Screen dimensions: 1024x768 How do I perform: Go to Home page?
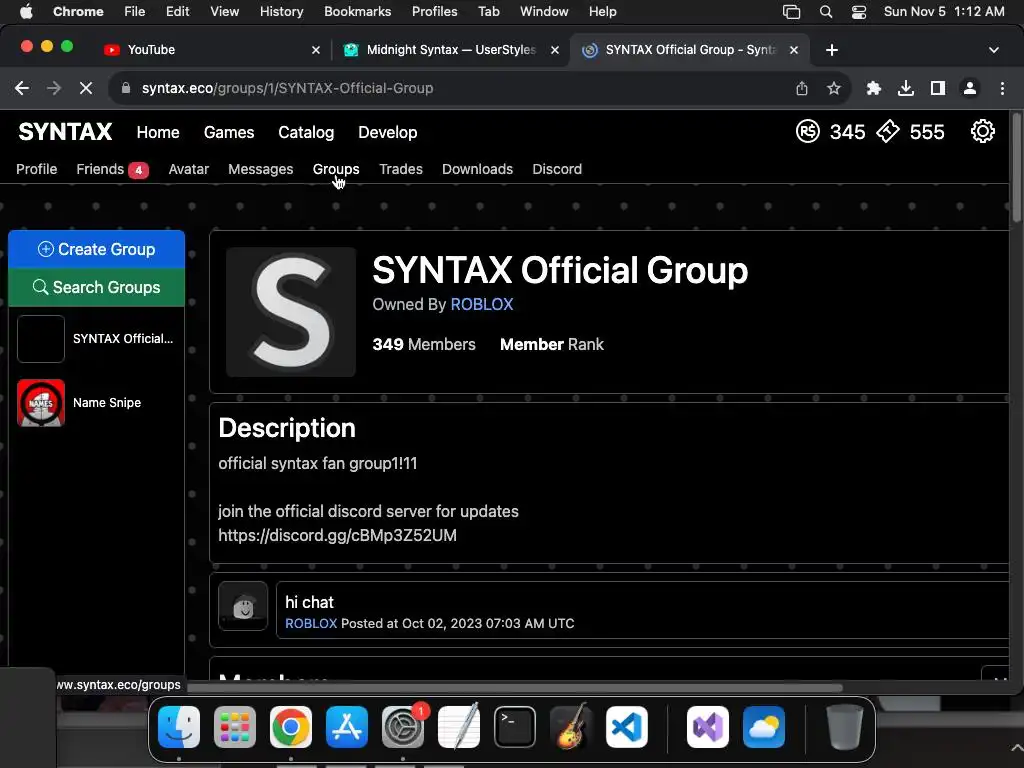[158, 133]
